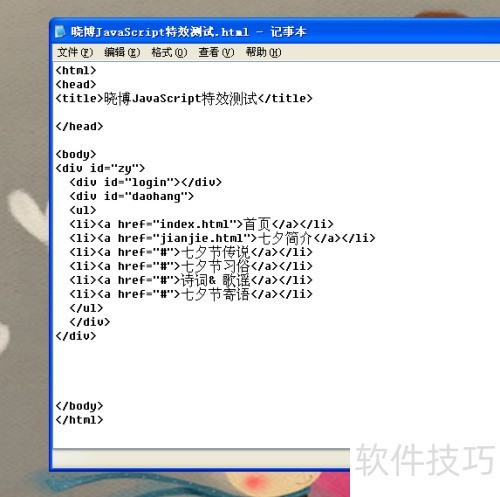Screen dimensions: 500x497
Task: Open the 查看(V) menu
Action: (216, 52)
